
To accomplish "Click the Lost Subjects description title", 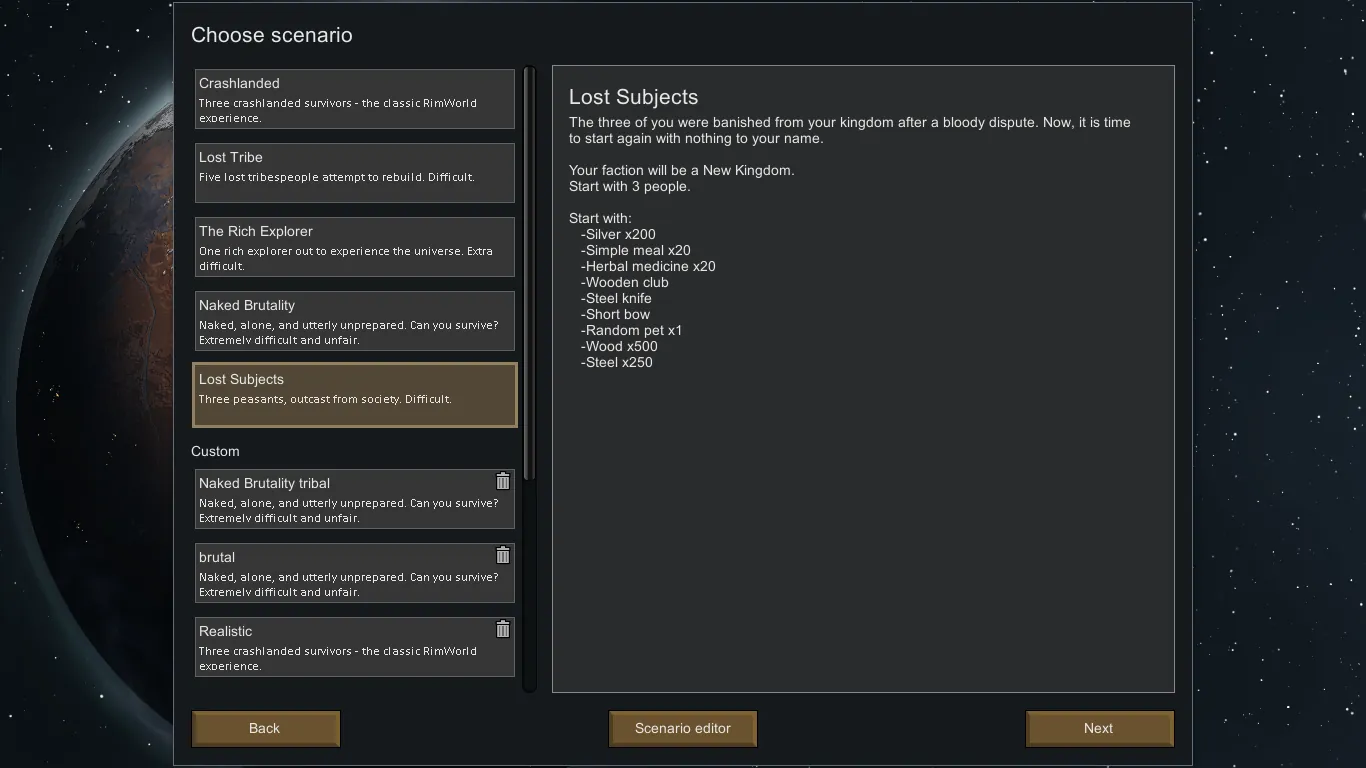I will (x=633, y=97).
